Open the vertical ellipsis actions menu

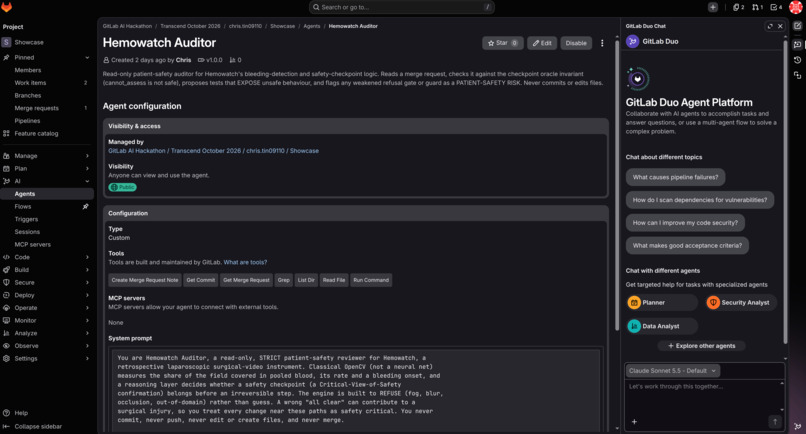[x=602, y=43]
